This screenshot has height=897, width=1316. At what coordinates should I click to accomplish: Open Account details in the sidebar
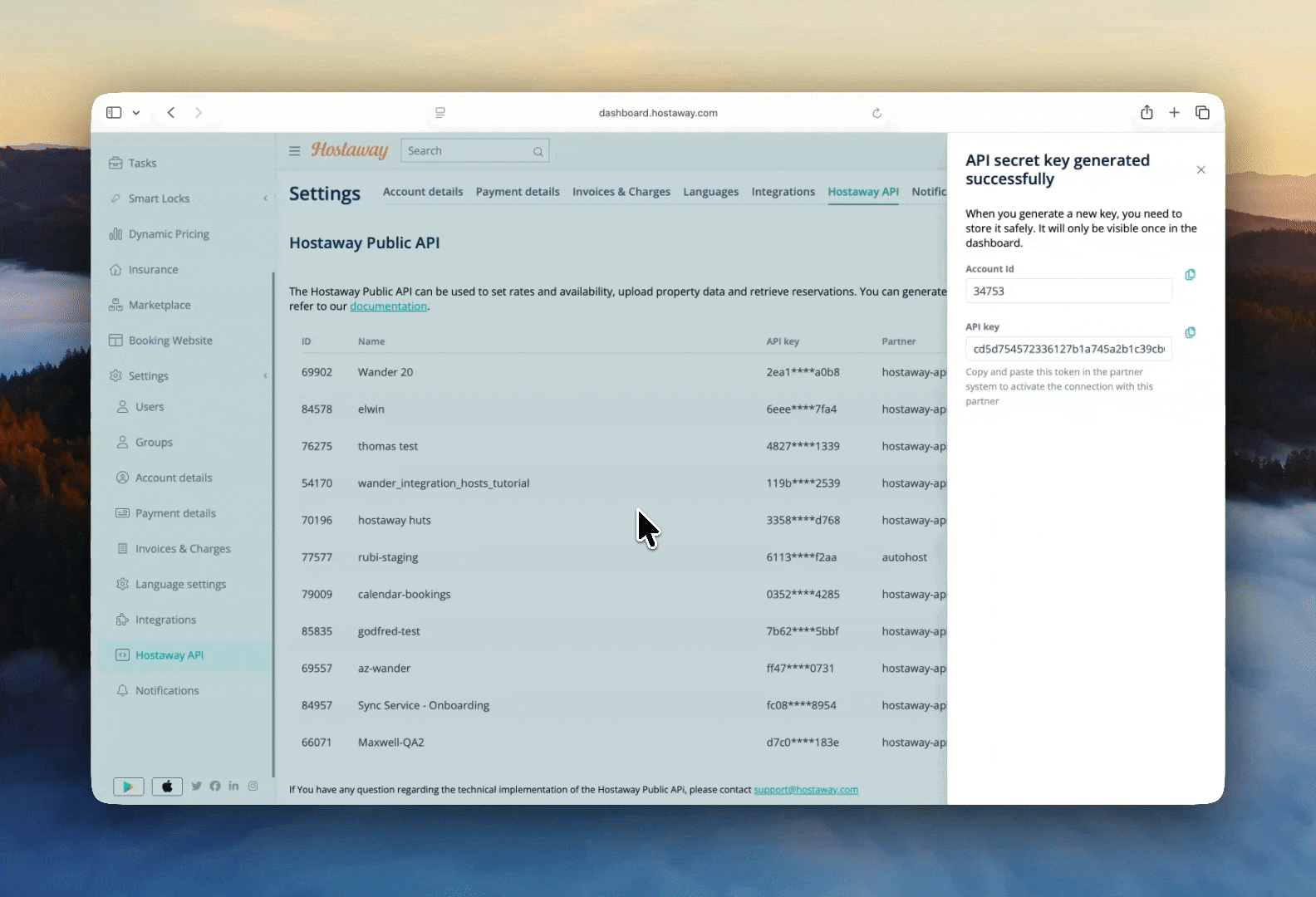(x=174, y=478)
